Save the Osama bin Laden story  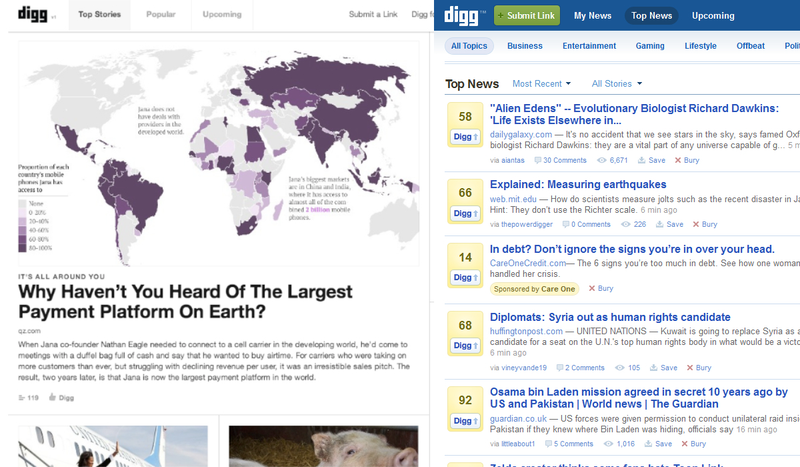point(658,444)
